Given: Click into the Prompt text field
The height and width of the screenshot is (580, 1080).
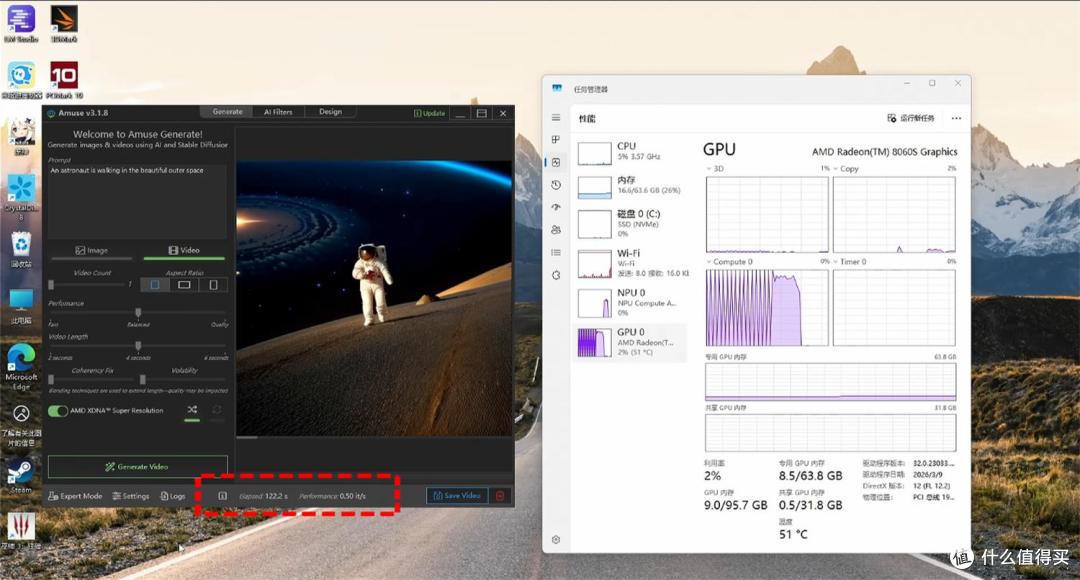Looking at the screenshot, I should pos(137,201).
